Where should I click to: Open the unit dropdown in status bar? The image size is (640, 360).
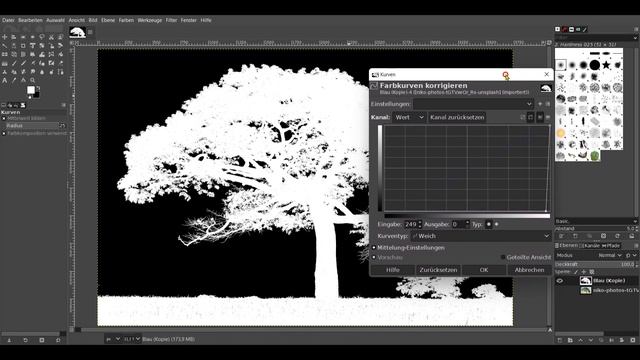113,339
